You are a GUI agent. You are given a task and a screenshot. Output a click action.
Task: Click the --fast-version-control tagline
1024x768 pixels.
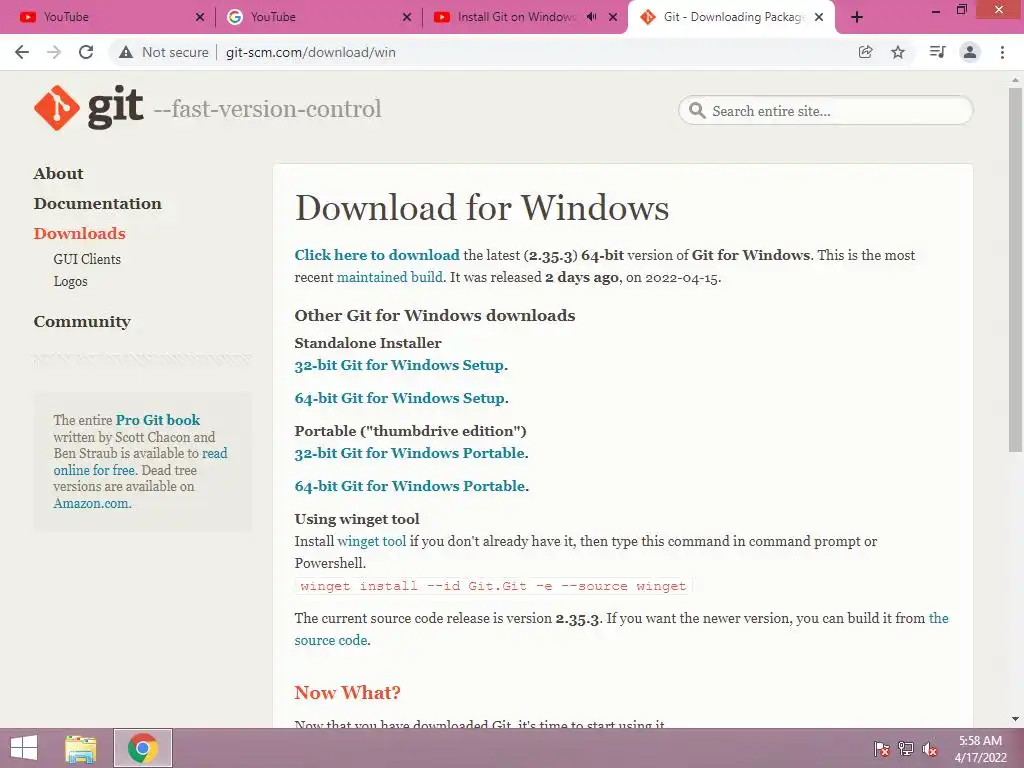pos(268,108)
